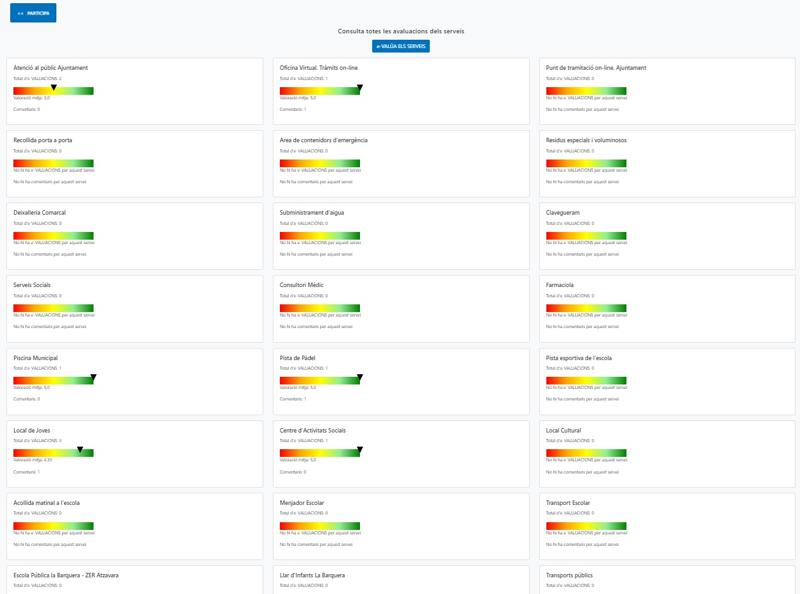Click the rating bar for Àrea de contenidors d'emergència
Viewport: 800px width, 594px height.
320,163
